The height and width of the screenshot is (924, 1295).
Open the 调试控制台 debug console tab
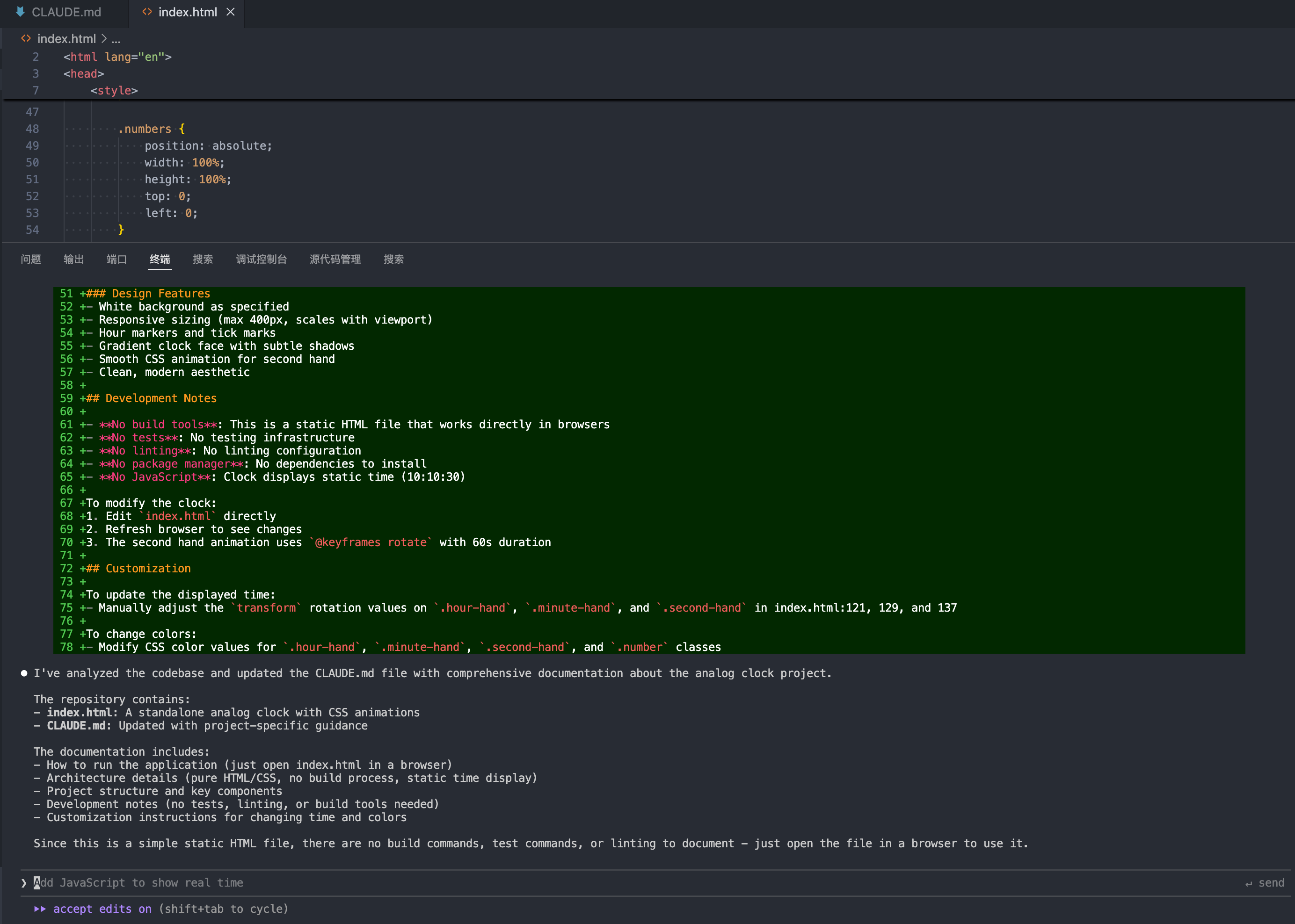[x=261, y=259]
